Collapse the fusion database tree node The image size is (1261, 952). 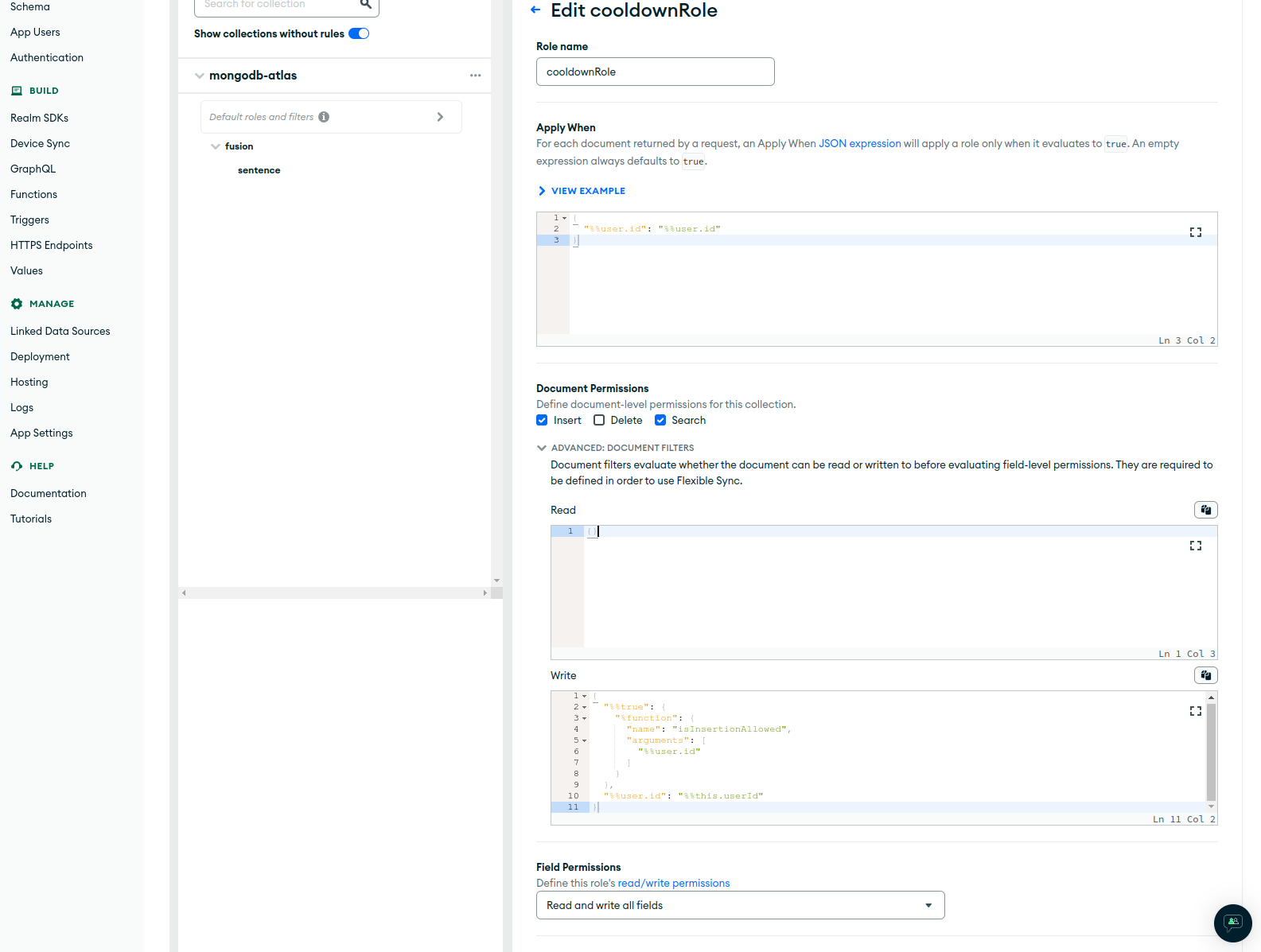[215, 146]
